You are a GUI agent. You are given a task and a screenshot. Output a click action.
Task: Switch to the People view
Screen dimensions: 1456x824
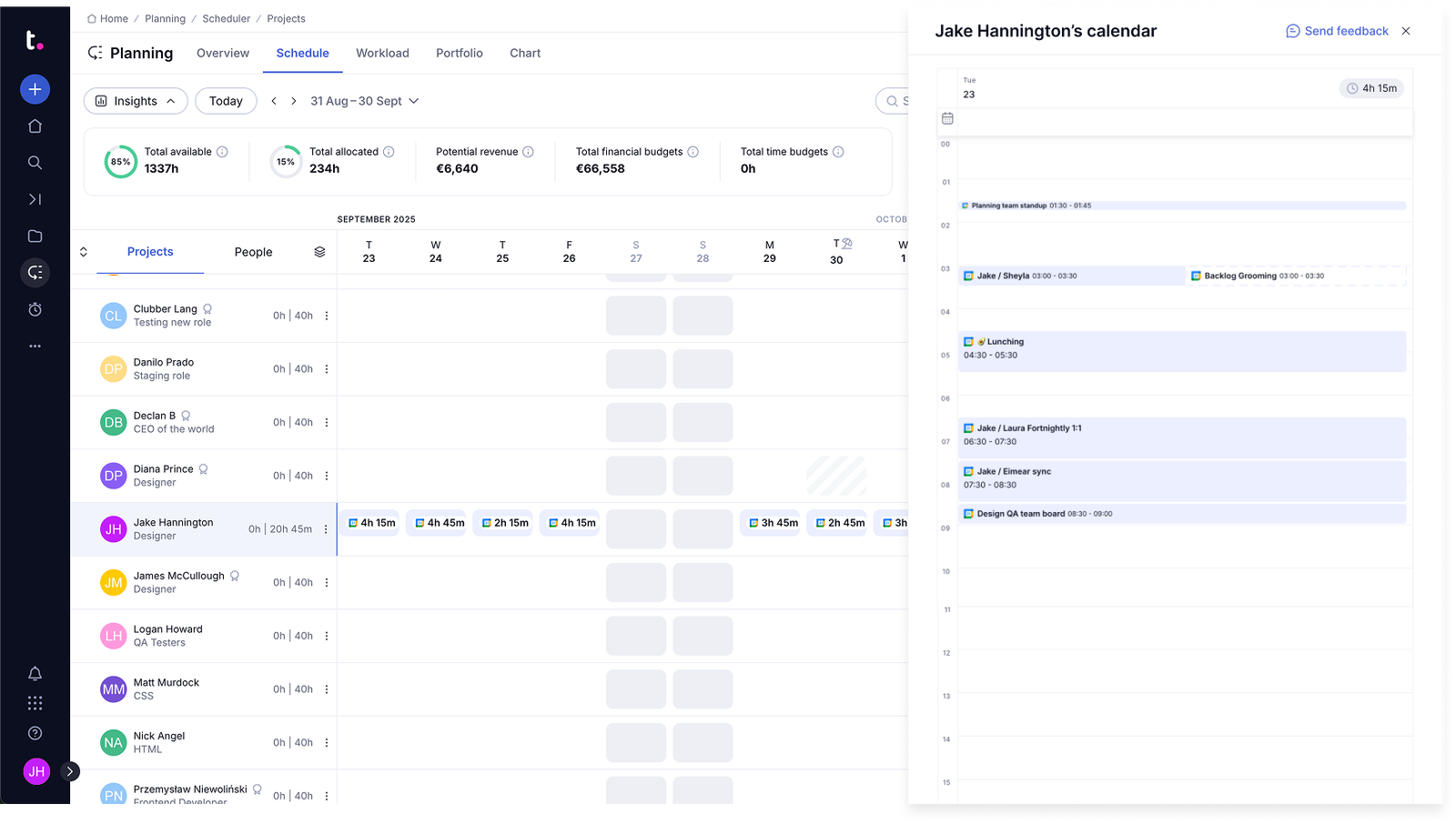[x=253, y=252]
